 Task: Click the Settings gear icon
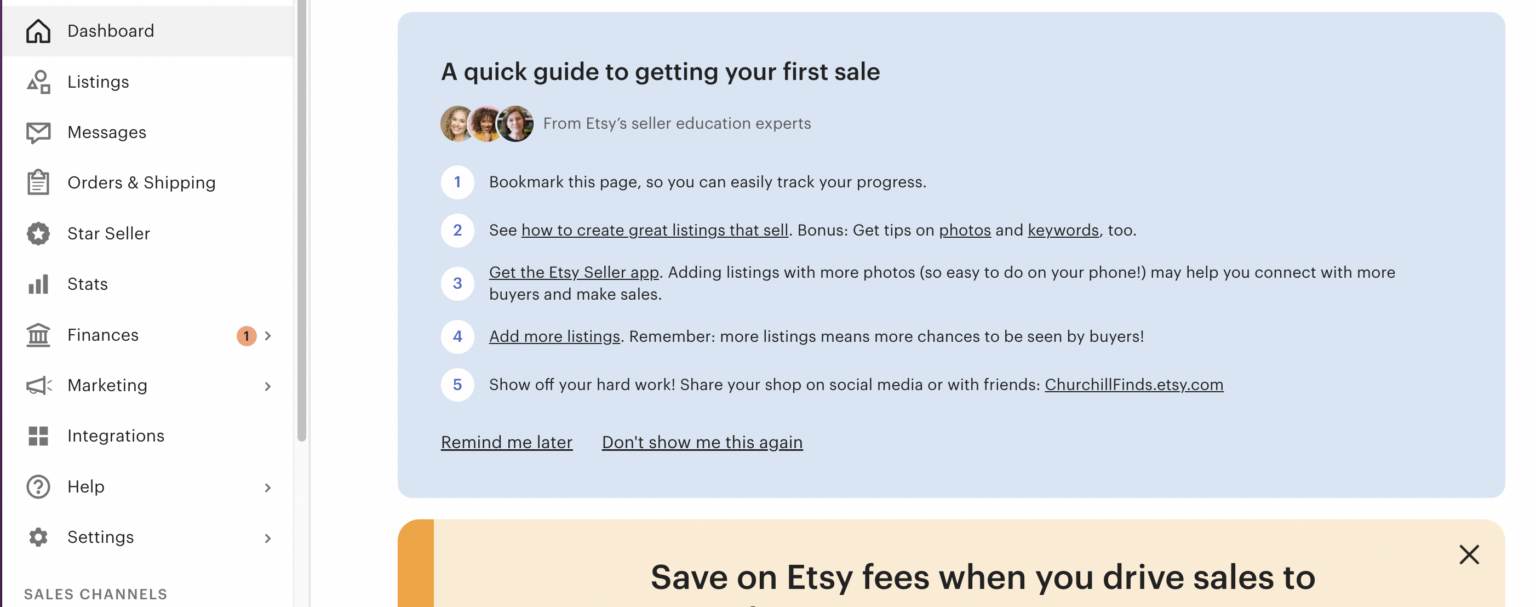(38, 536)
